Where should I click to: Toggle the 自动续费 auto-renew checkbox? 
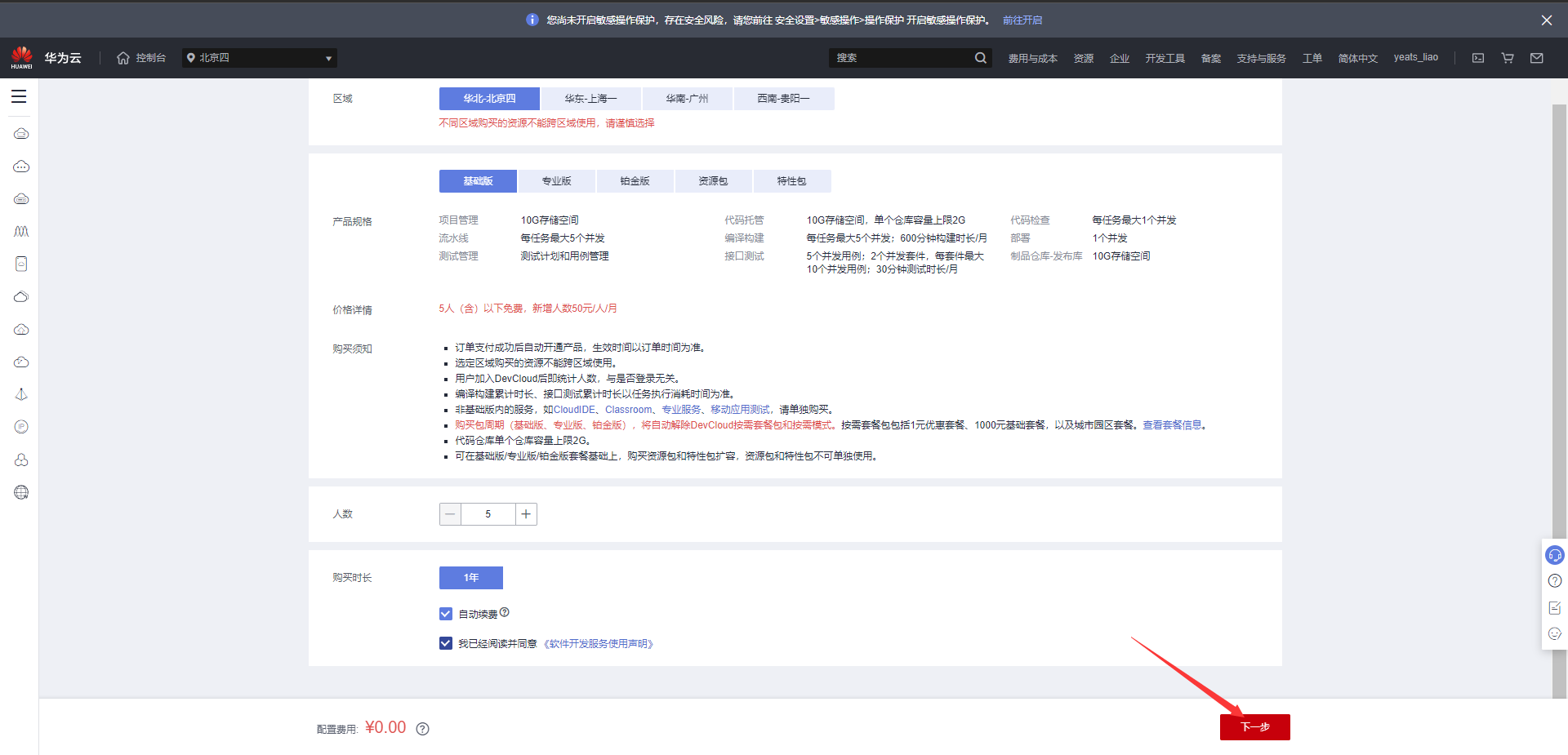(446, 614)
